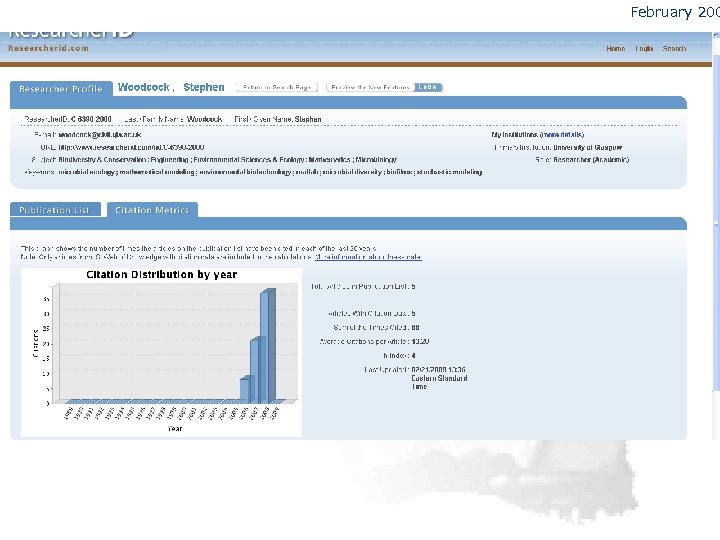Click the Citation Distribution by year title
The height and width of the screenshot is (540, 720).
coord(162,275)
